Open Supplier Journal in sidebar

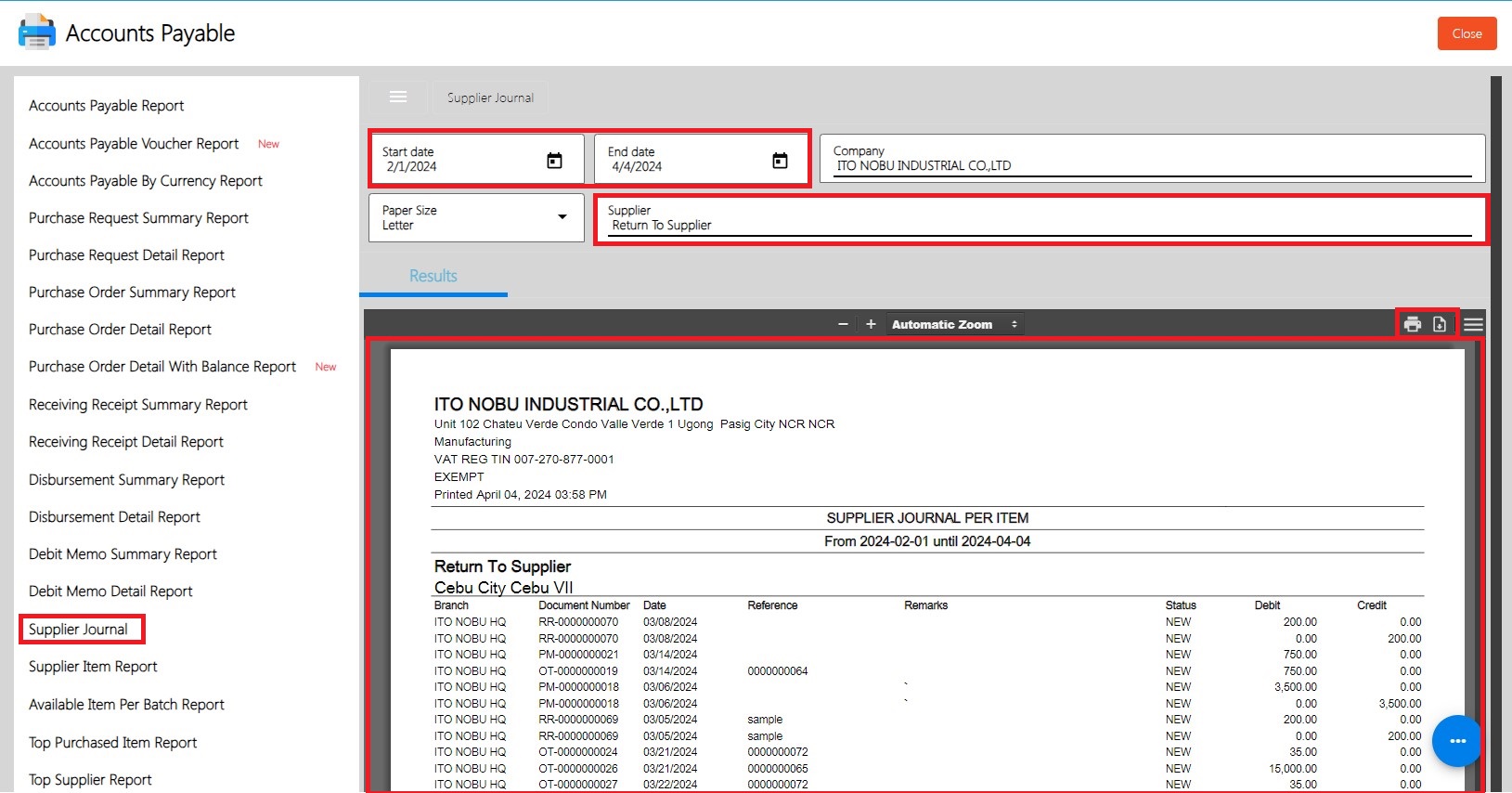(x=79, y=629)
